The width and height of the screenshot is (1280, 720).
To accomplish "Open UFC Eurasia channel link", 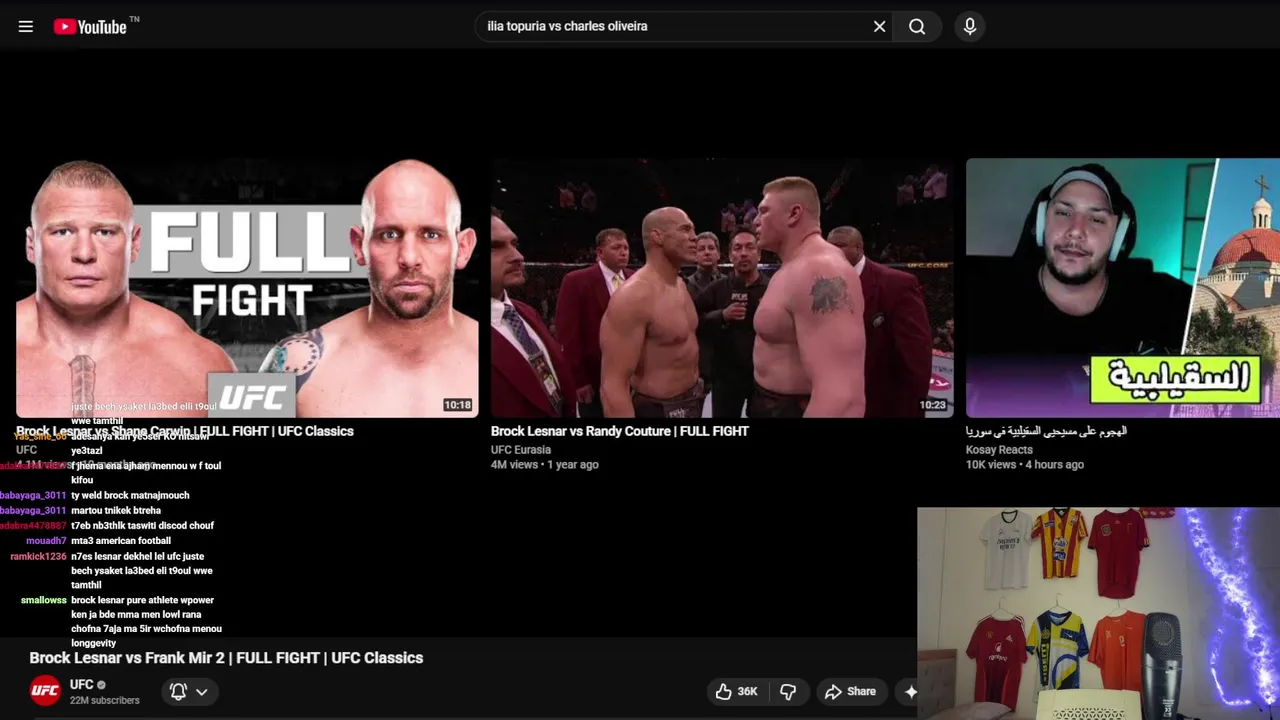I will click(521, 450).
